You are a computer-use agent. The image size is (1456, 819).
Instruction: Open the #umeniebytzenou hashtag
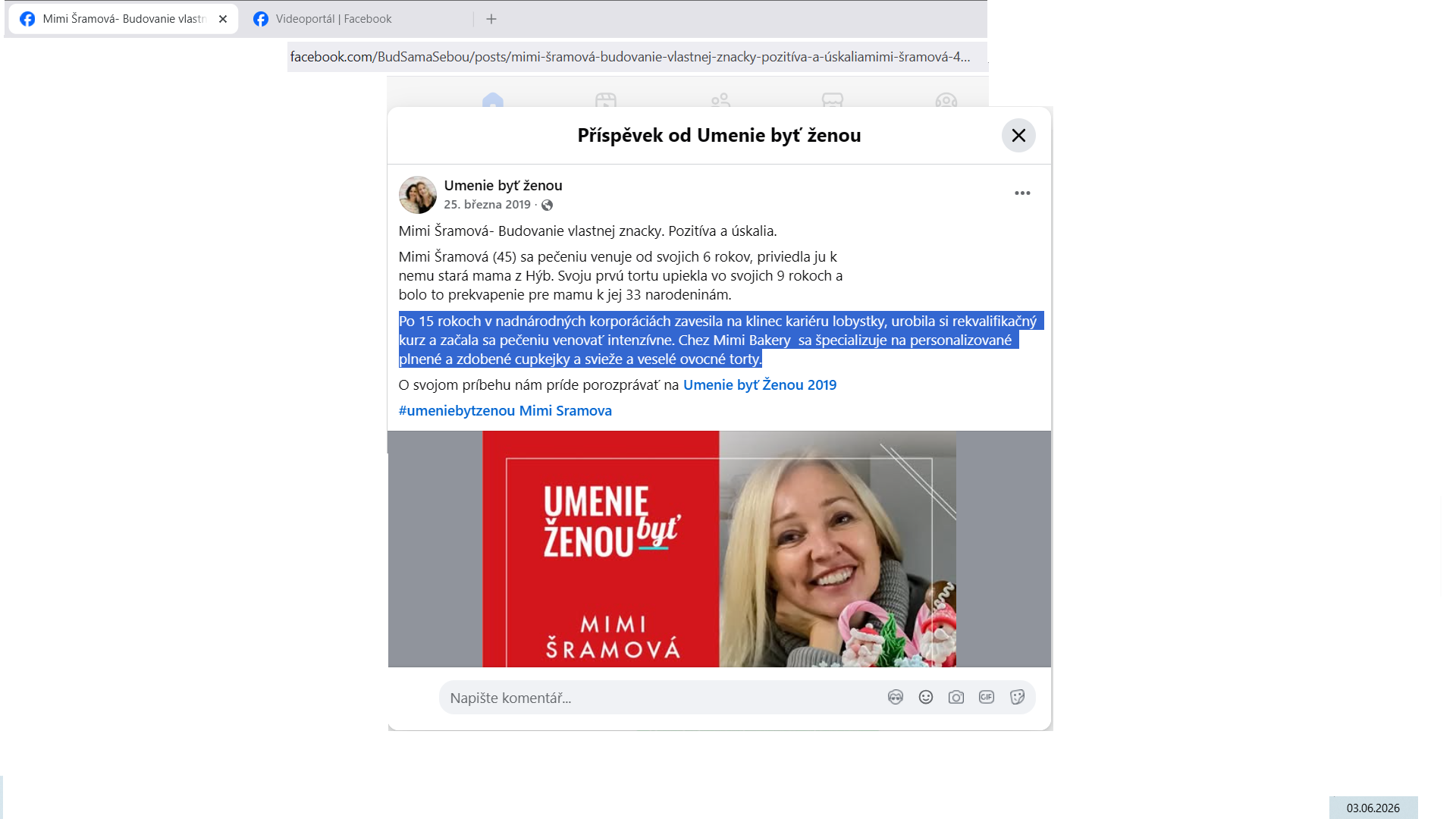pos(457,411)
